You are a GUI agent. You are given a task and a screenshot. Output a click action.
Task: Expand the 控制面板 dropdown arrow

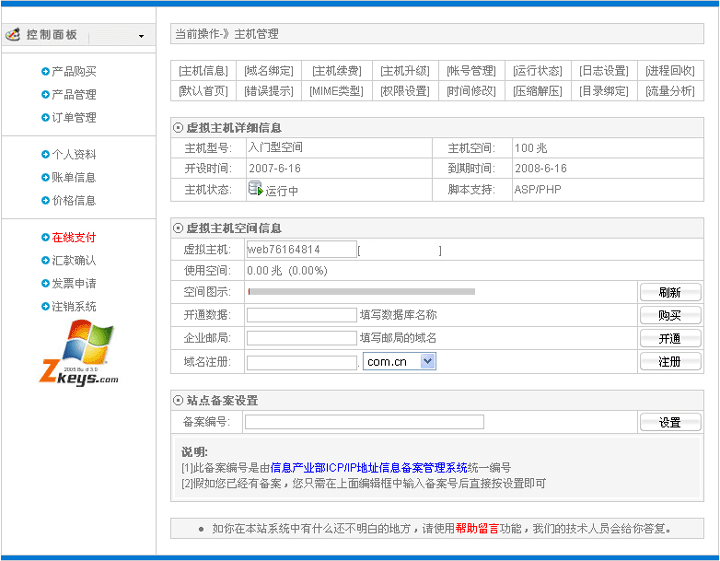[x=141, y=36]
